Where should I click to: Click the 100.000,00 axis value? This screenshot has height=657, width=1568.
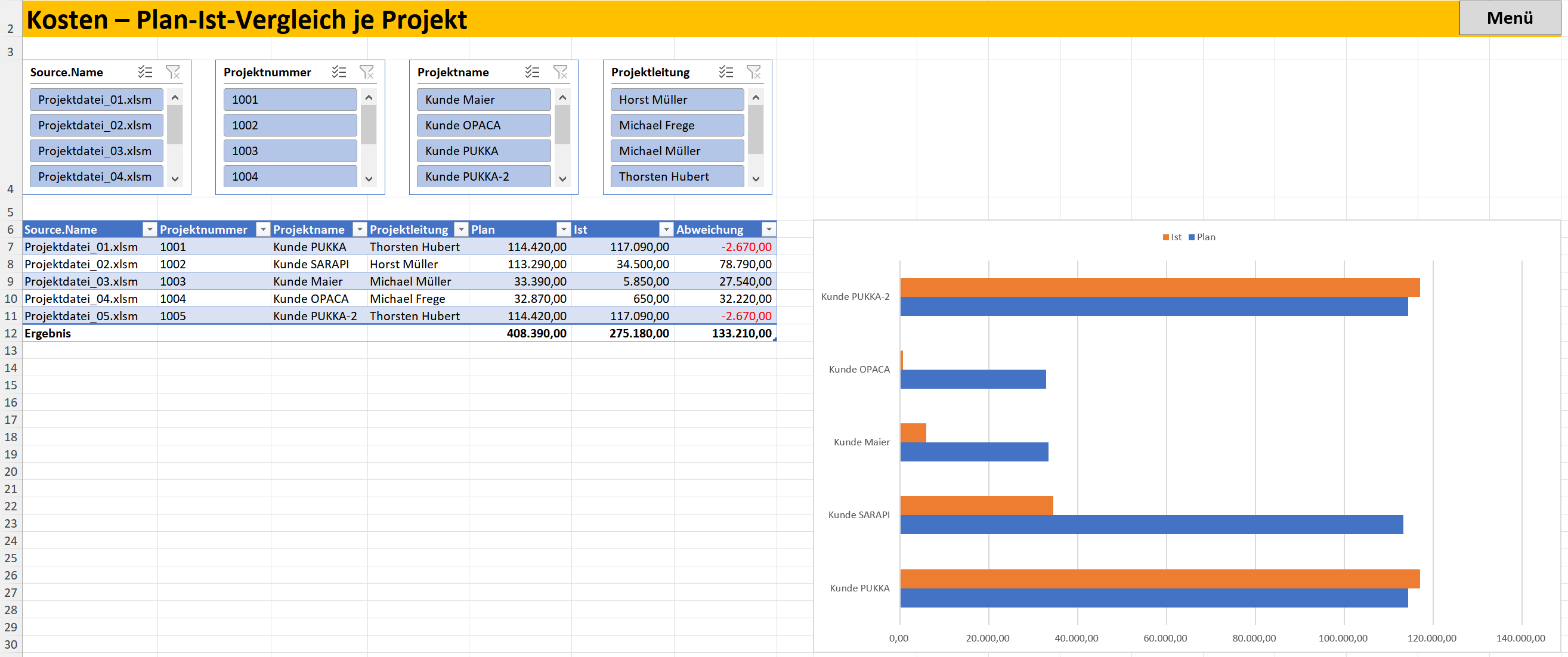[x=1343, y=638]
